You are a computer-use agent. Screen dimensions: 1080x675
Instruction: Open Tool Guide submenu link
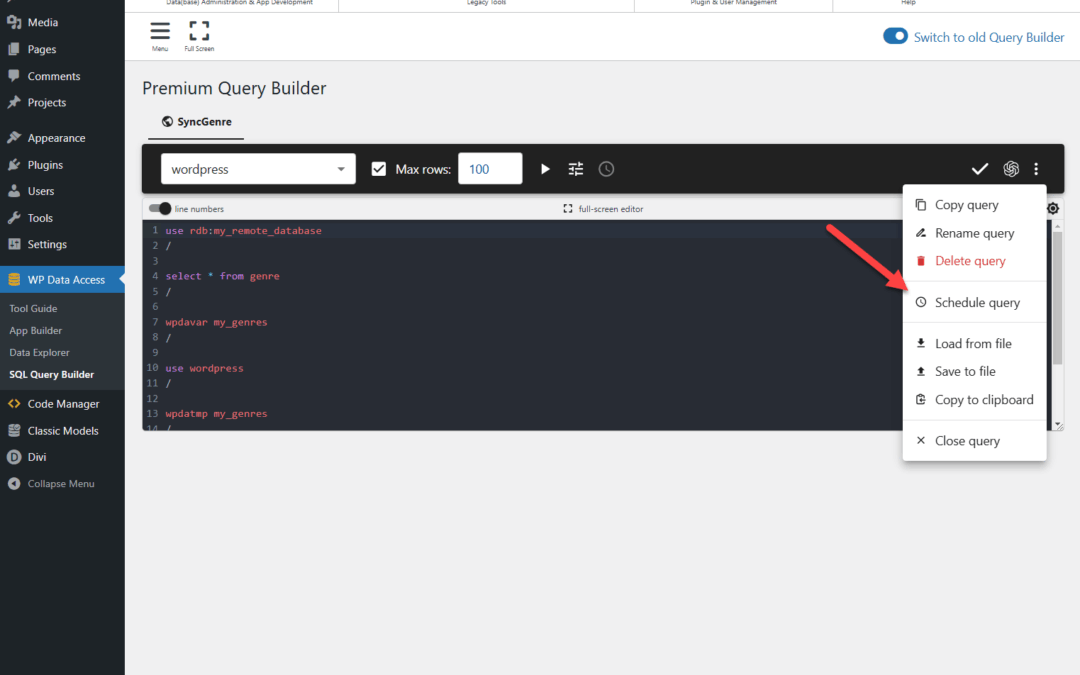[x=33, y=309]
